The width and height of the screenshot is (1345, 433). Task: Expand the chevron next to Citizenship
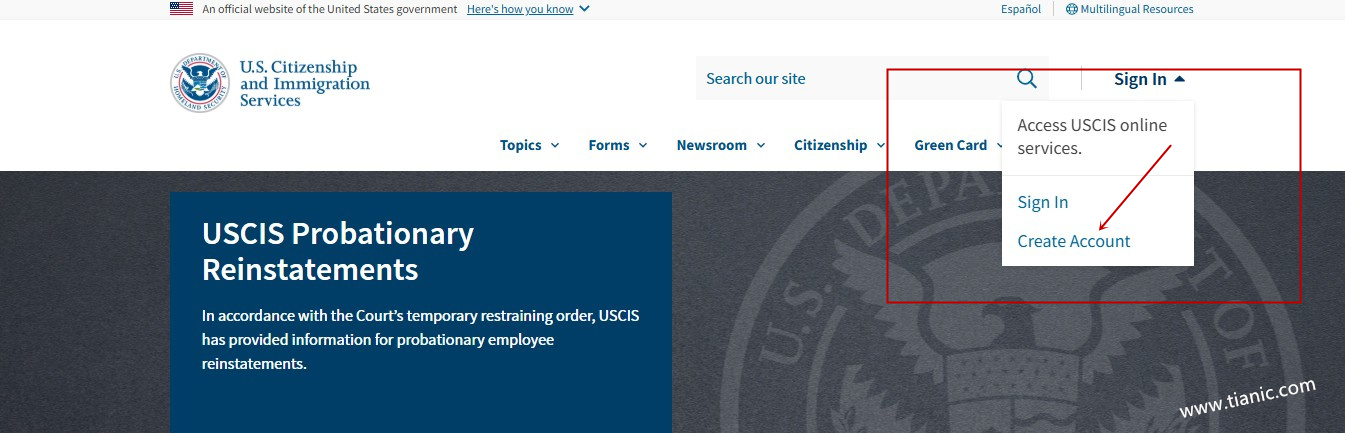pos(881,145)
